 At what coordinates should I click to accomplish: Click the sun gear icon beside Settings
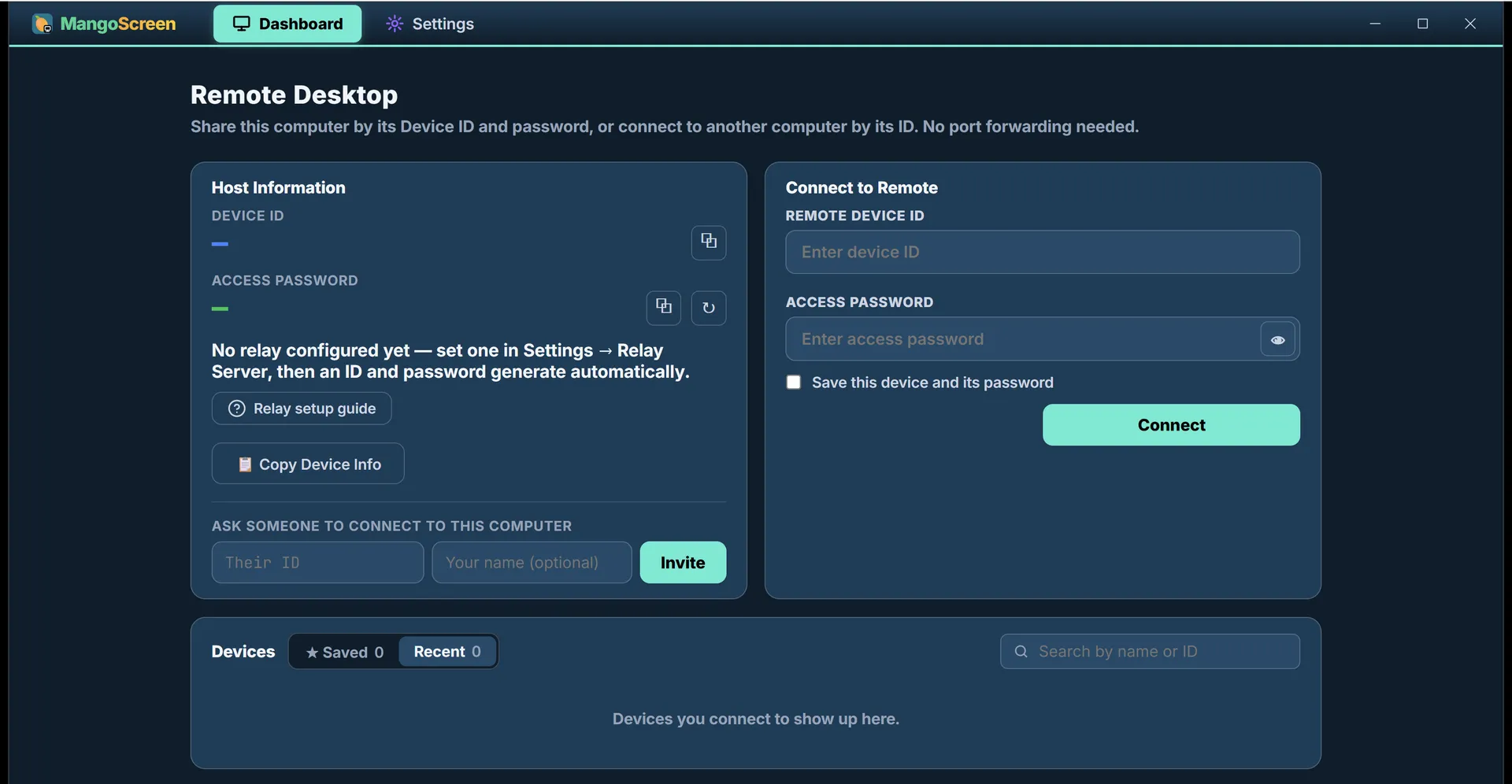click(395, 24)
